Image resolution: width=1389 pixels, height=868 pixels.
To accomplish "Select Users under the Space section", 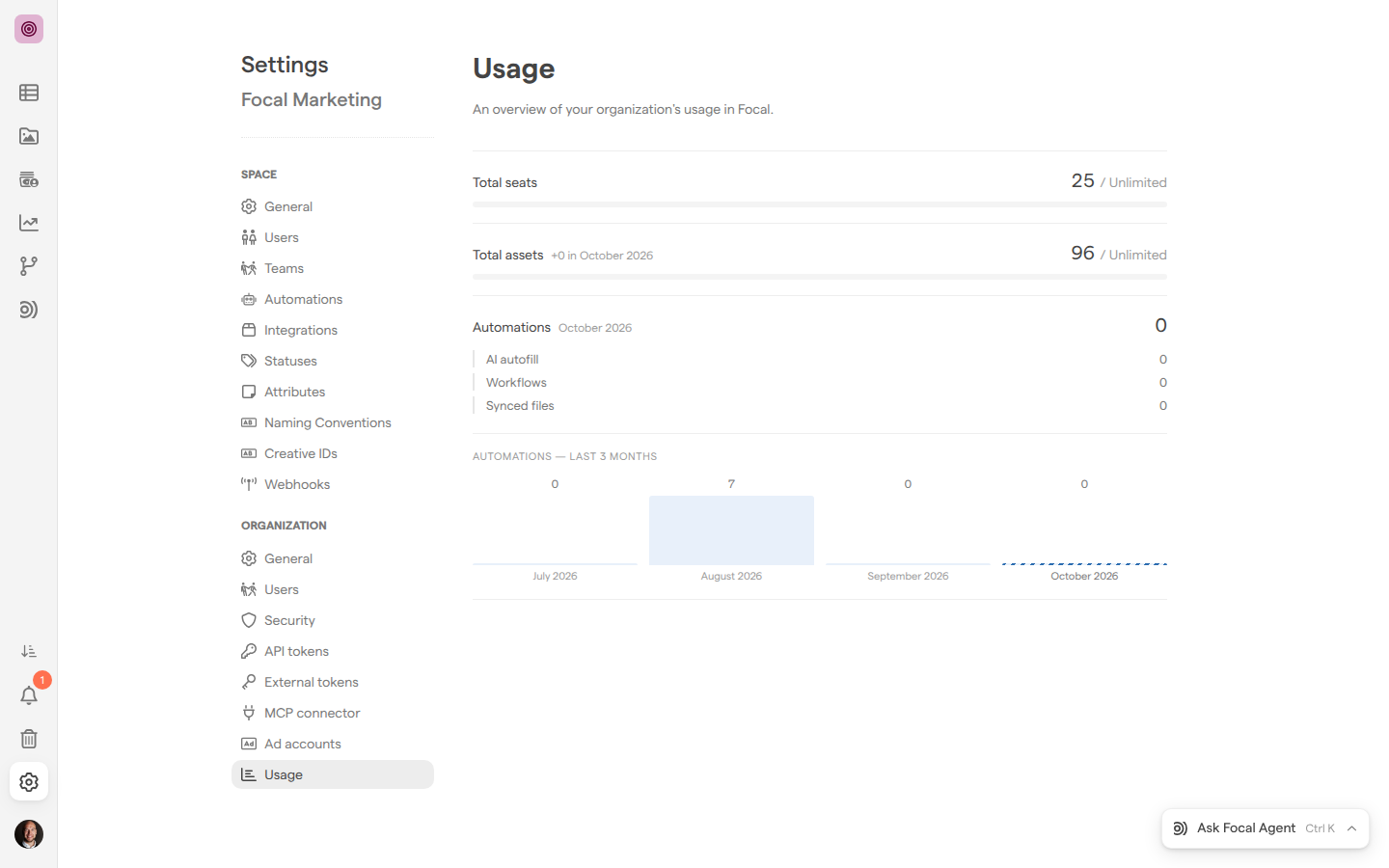I will [333, 237].
